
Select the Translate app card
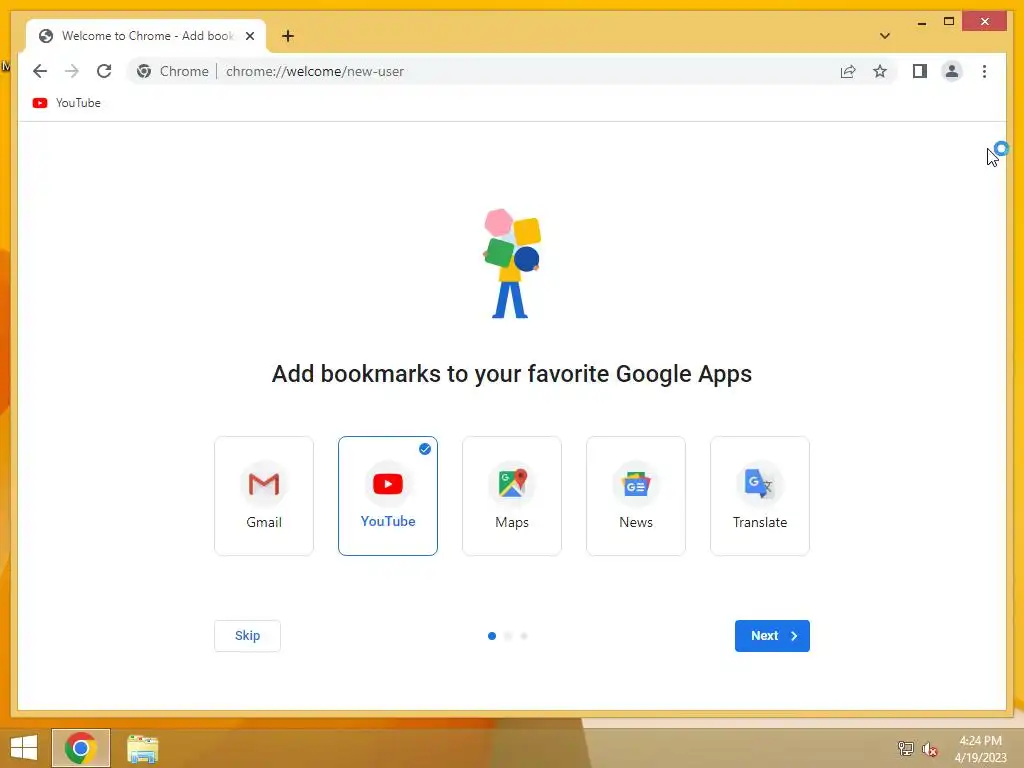(x=760, y=496)
